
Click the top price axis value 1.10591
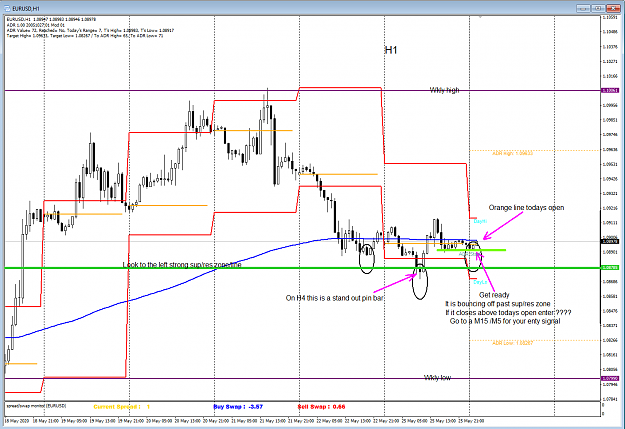tap(610, 18)
